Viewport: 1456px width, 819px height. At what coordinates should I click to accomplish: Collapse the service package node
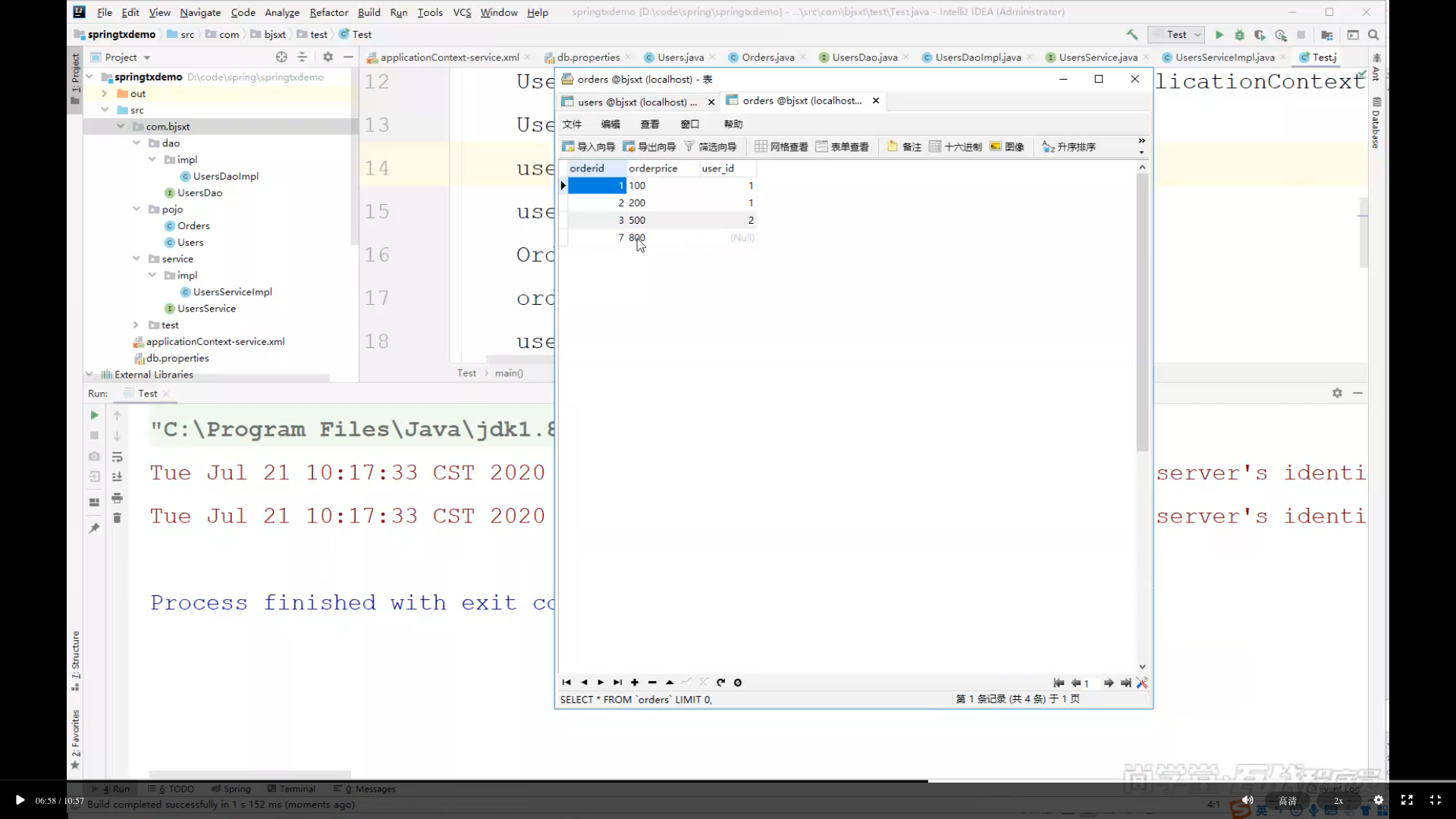click(x=136, y=259)
